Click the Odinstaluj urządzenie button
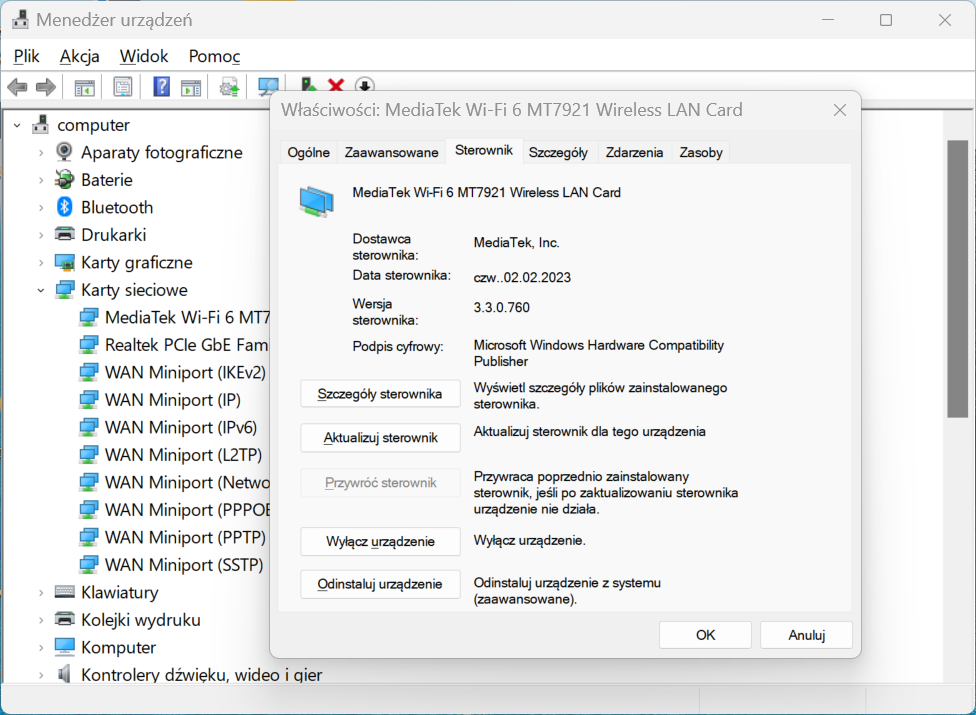Screen dimensions: 976x715 [380, 584]
